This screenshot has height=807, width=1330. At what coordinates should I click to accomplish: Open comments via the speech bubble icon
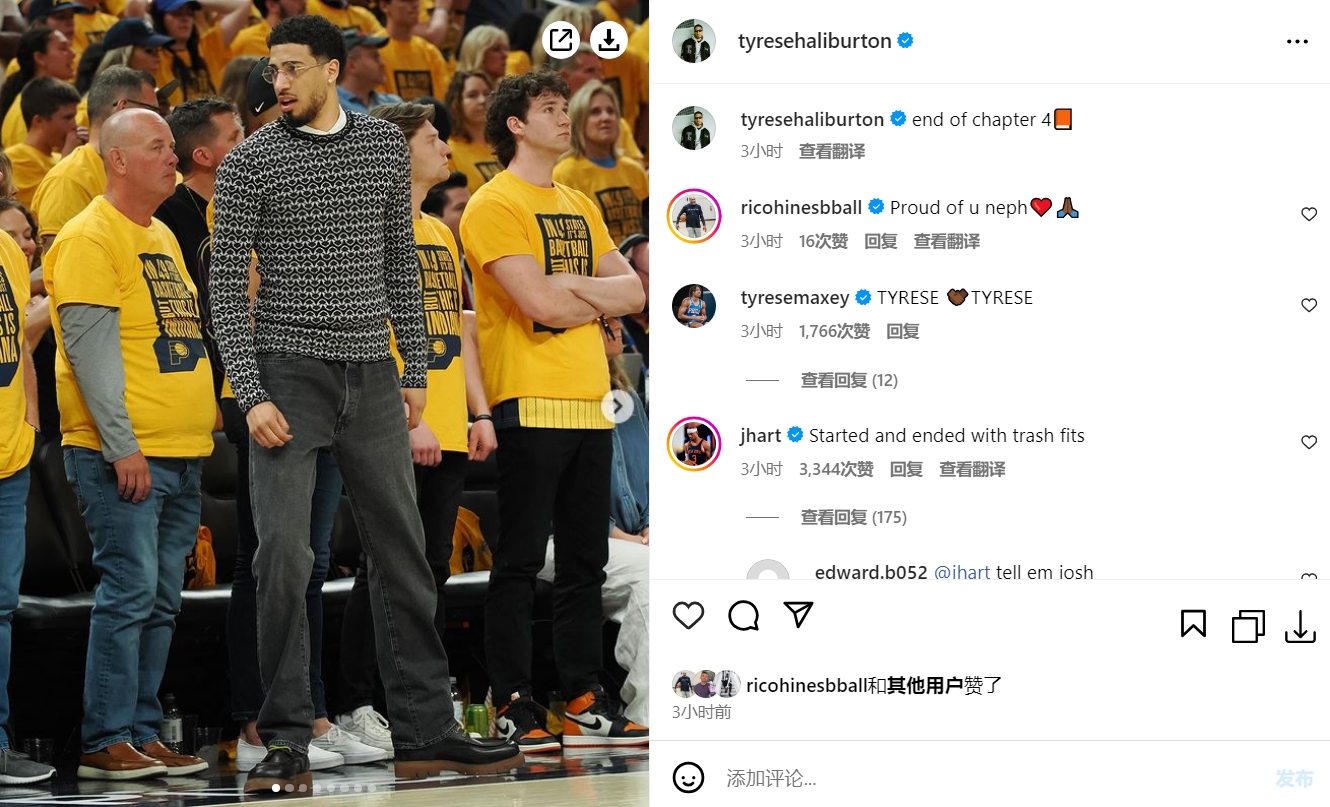[743, 615]
